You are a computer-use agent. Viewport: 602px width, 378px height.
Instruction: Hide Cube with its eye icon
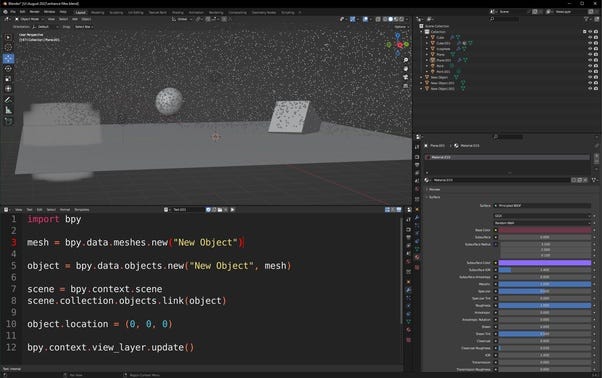tap(590, 38)
